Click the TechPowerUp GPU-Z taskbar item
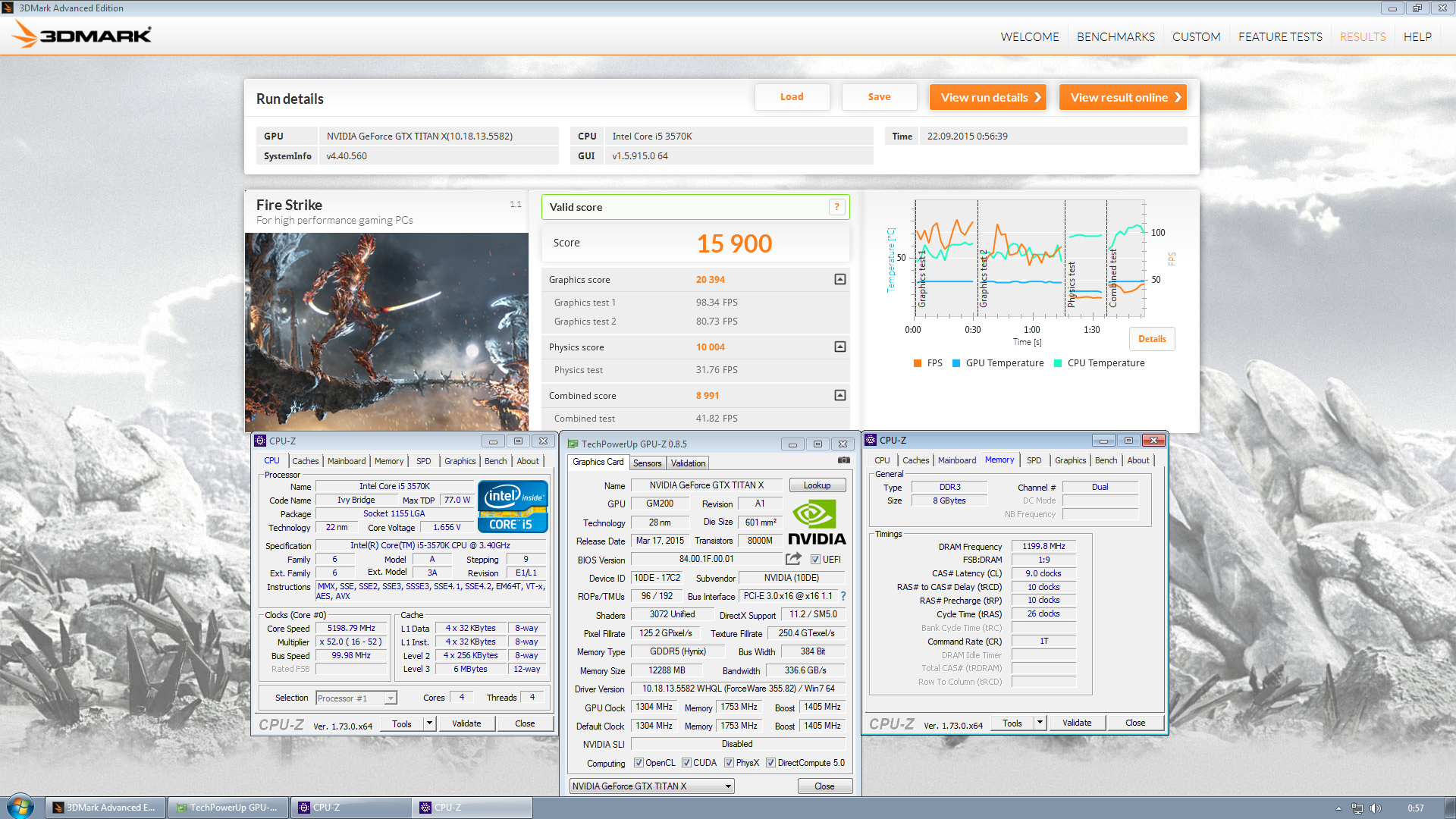This screenshot has width=1456, height=819. point(227,808)
